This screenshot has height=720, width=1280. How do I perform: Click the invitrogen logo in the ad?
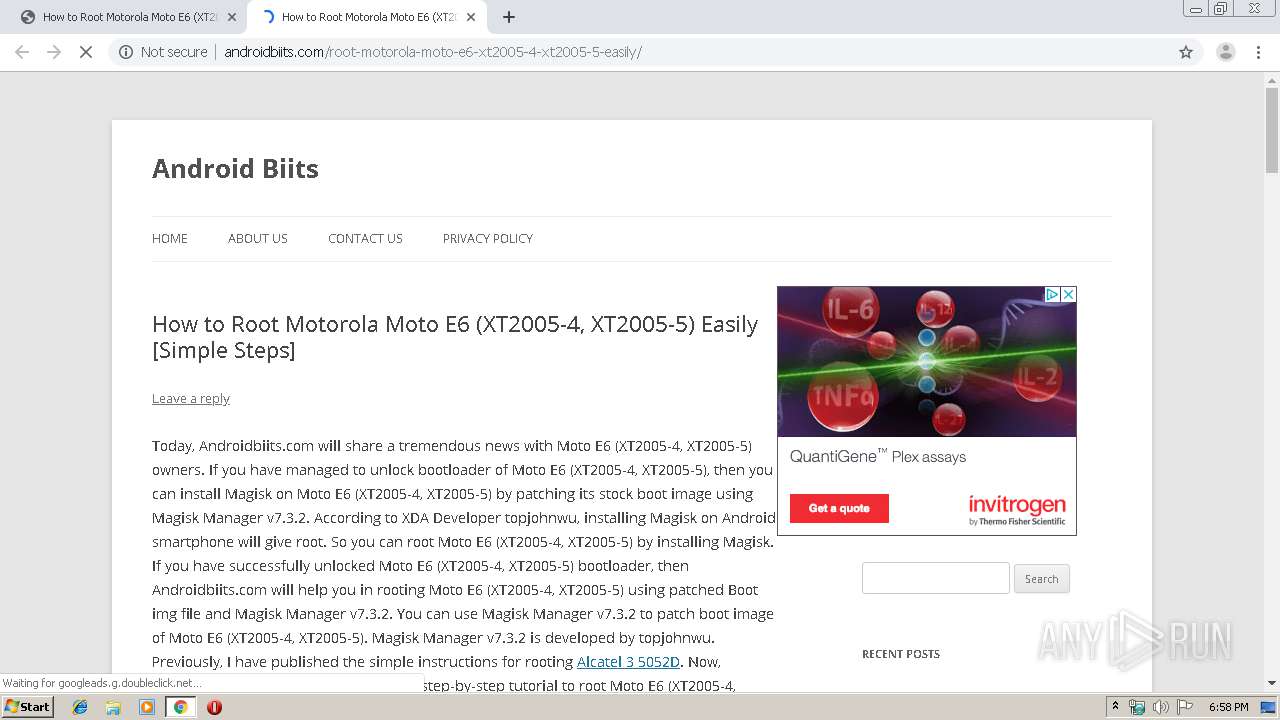tap(1017, 509)
